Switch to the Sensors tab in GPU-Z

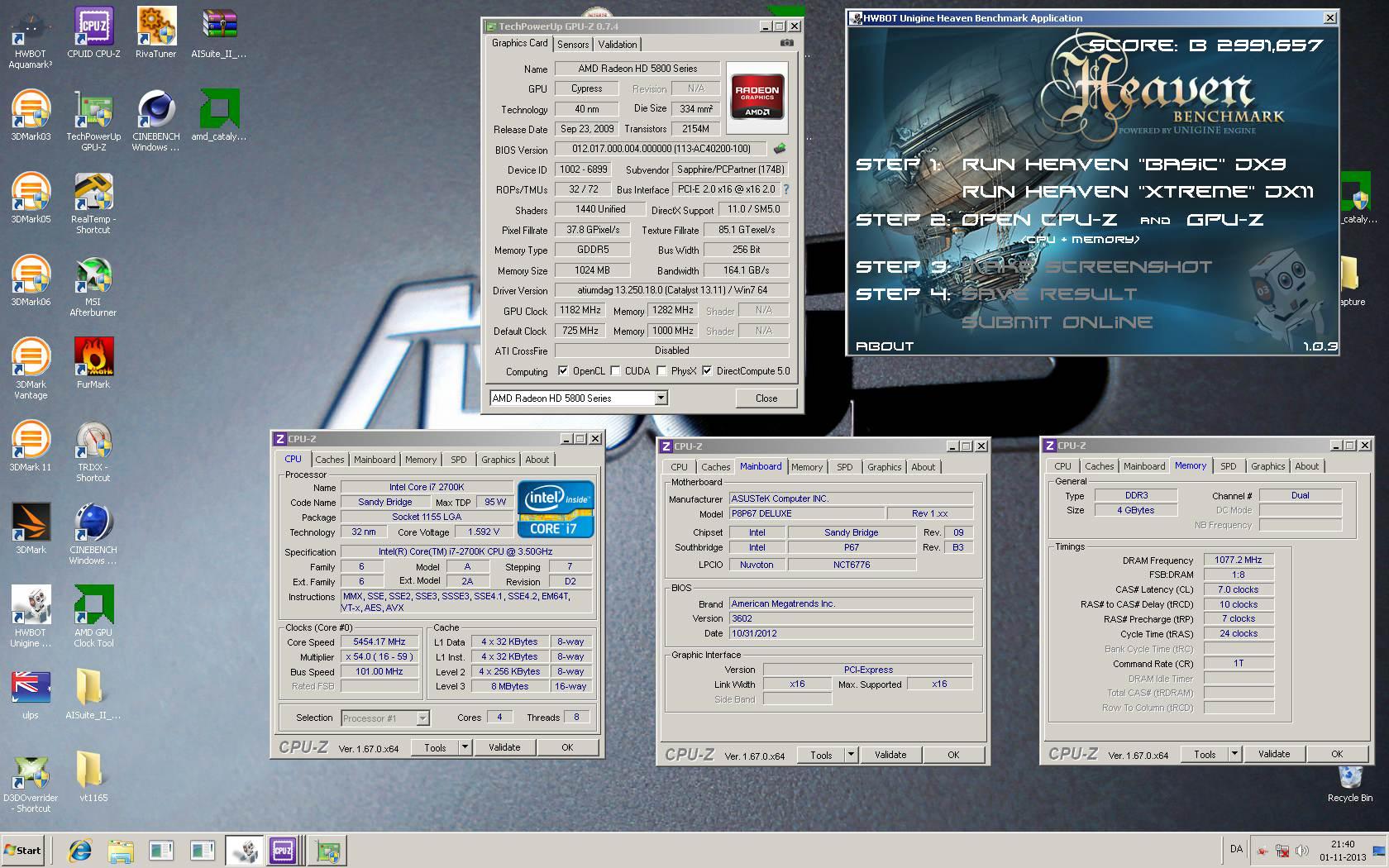pos(573,45)
